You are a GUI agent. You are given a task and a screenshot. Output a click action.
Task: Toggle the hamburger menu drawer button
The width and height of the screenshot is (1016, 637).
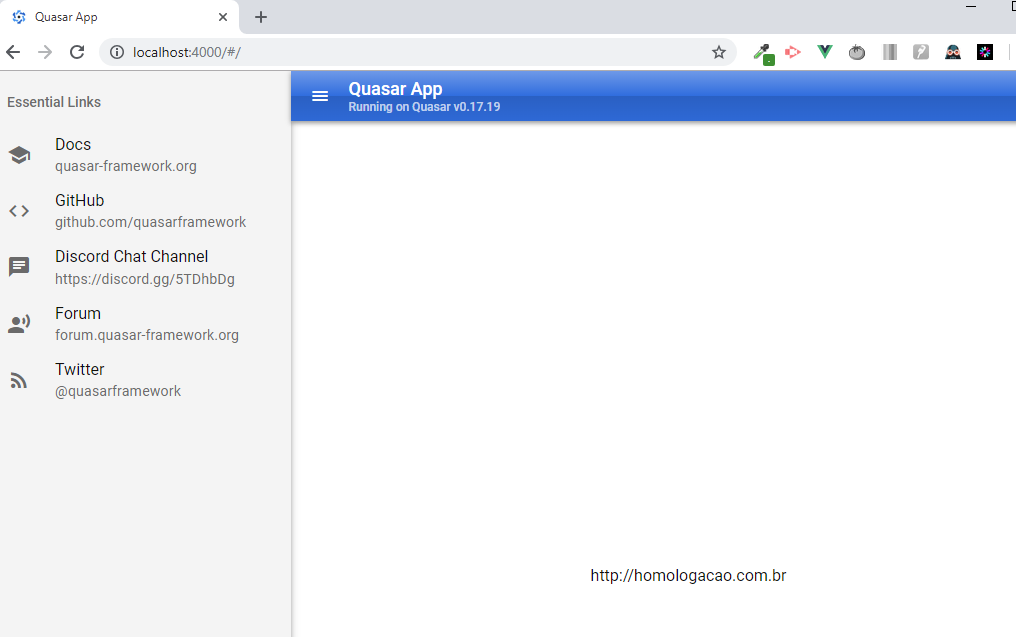pos(320,96)
